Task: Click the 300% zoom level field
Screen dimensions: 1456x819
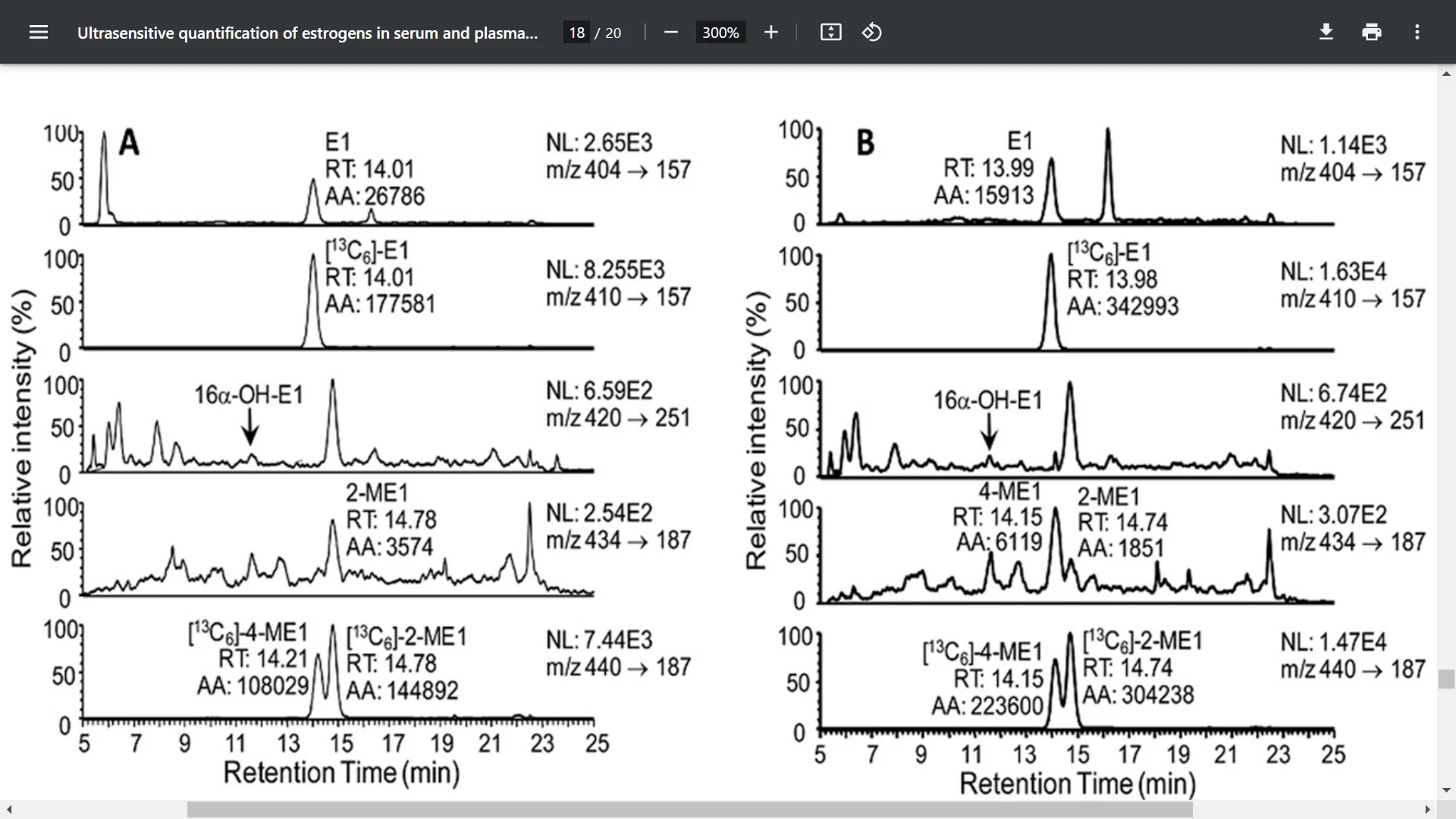Action: (720, 33)
